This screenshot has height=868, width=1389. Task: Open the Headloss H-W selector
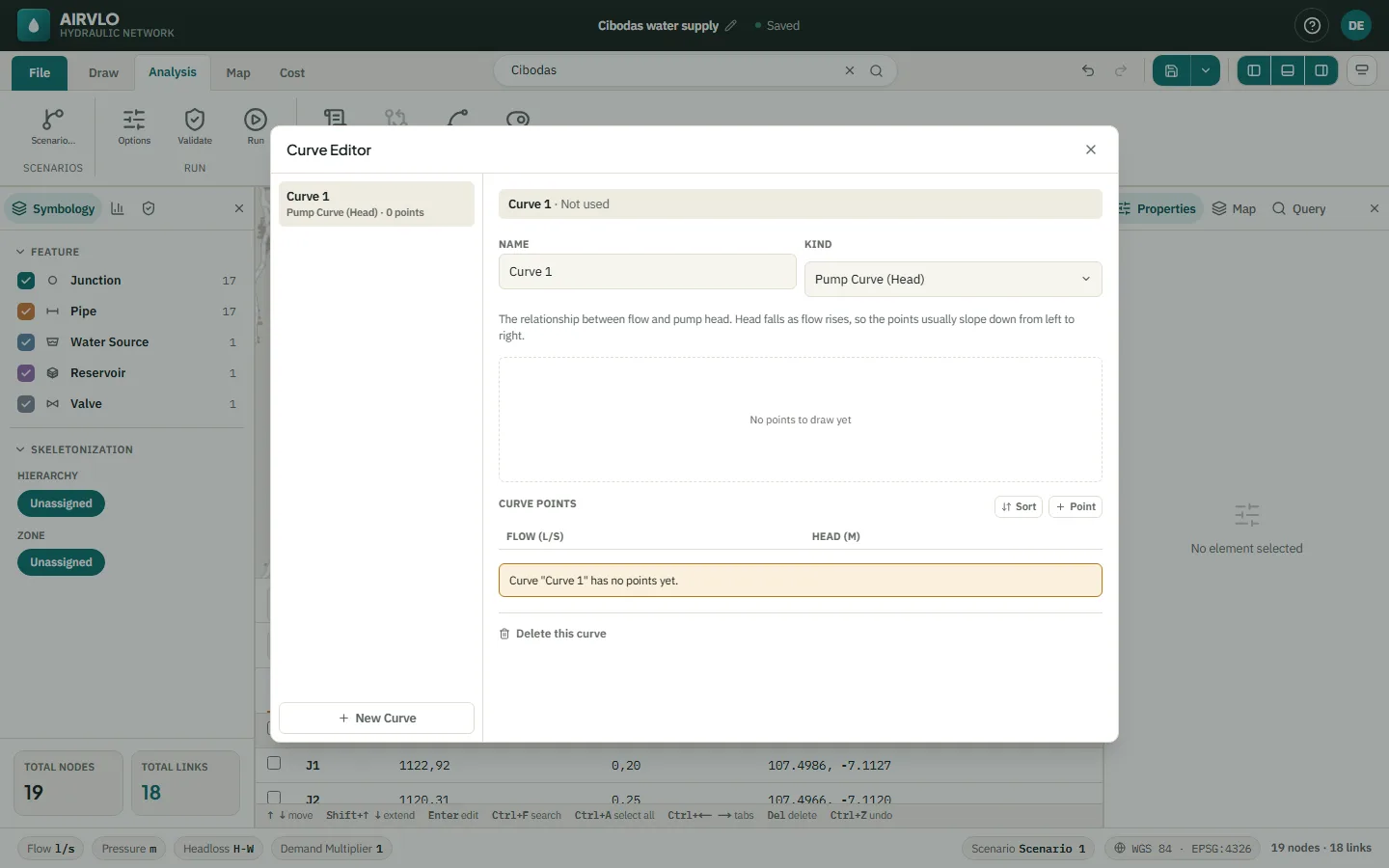point(218,849)
